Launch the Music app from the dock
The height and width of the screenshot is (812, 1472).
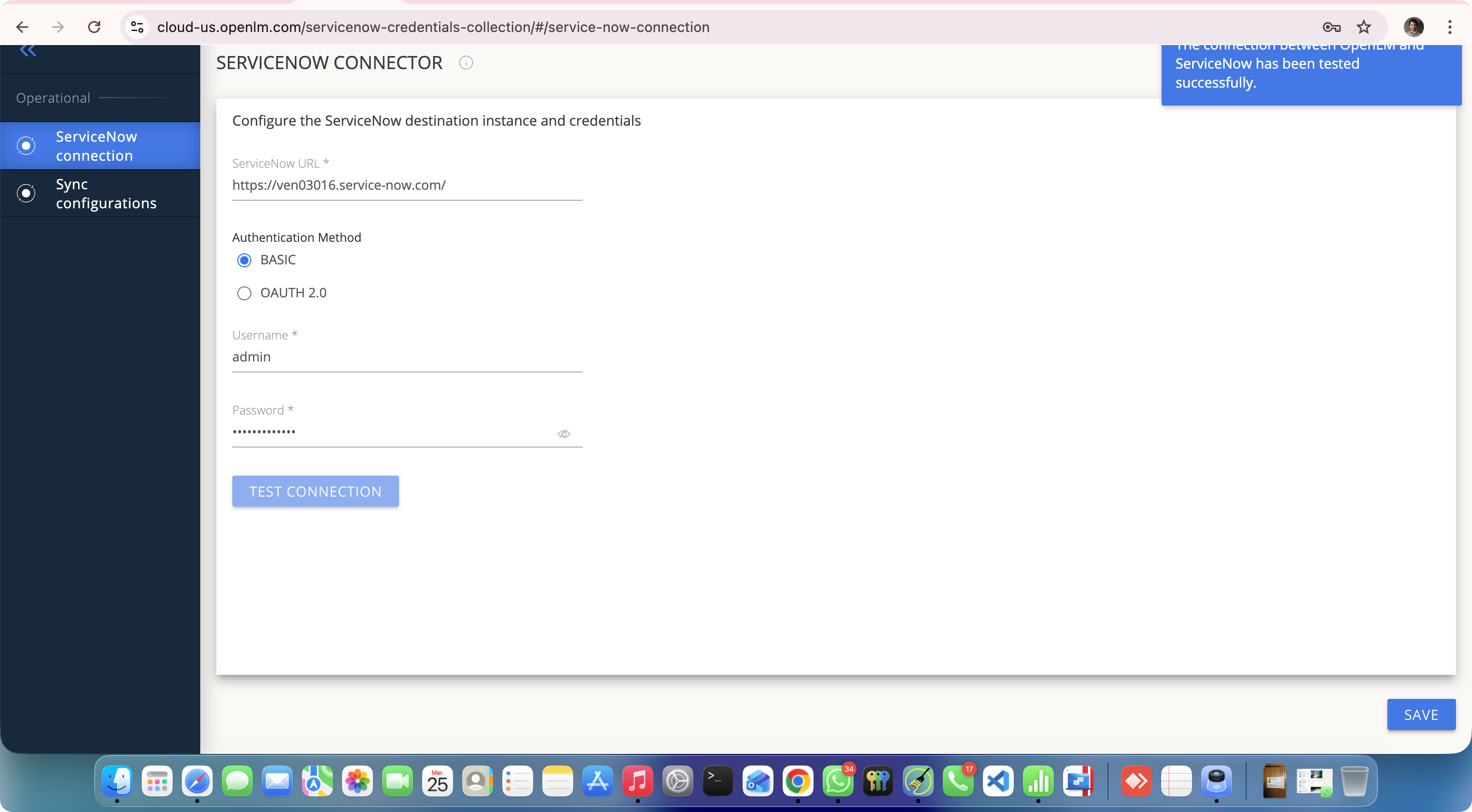pyautogui.click(x=638, y=781)
